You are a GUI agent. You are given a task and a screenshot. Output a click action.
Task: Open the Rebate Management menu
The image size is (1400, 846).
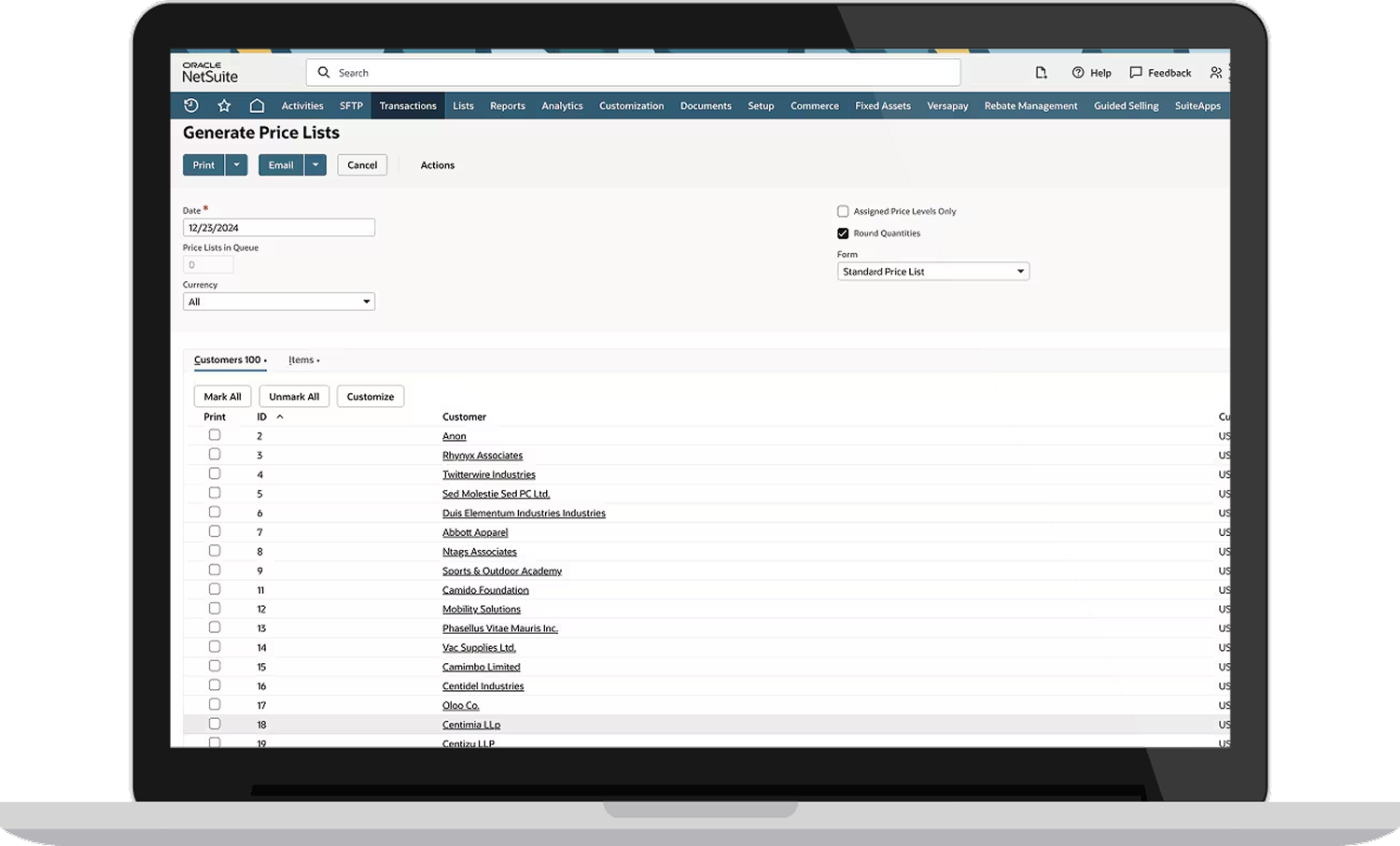pos(1031,106)
